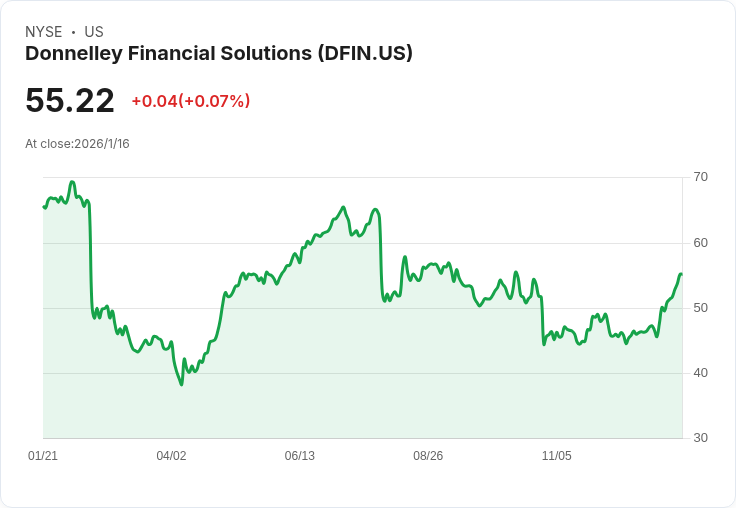Click the 30 price axis label
This screenshot has width=736, height=508.
pos(700,438)
